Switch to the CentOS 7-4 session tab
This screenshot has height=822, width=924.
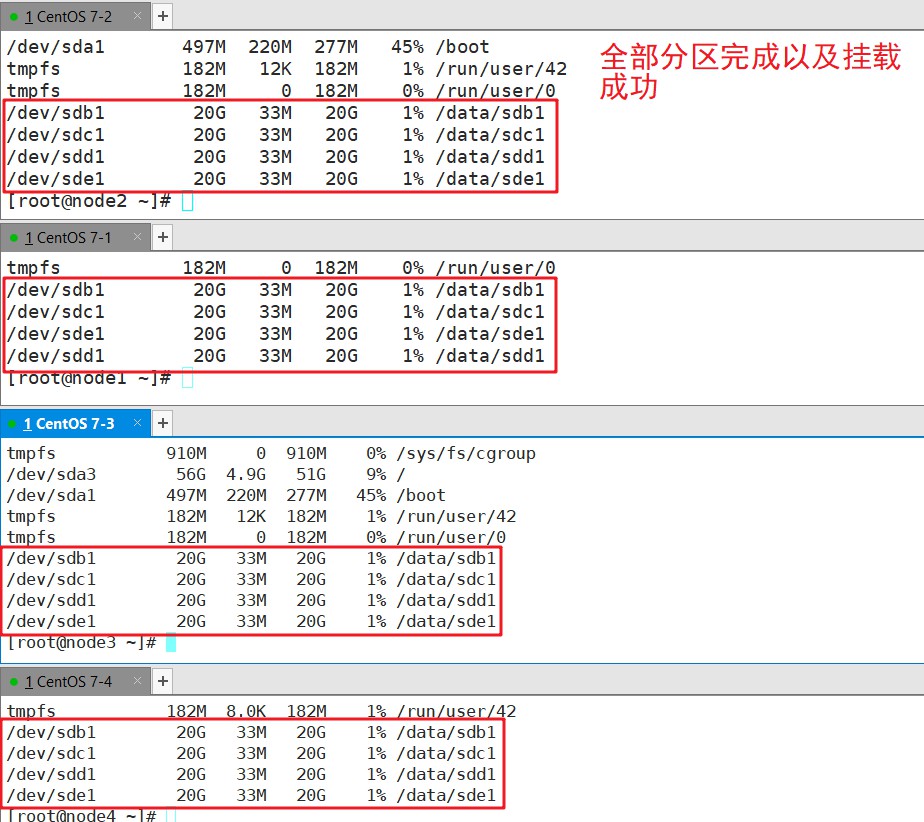pos(75,682)
